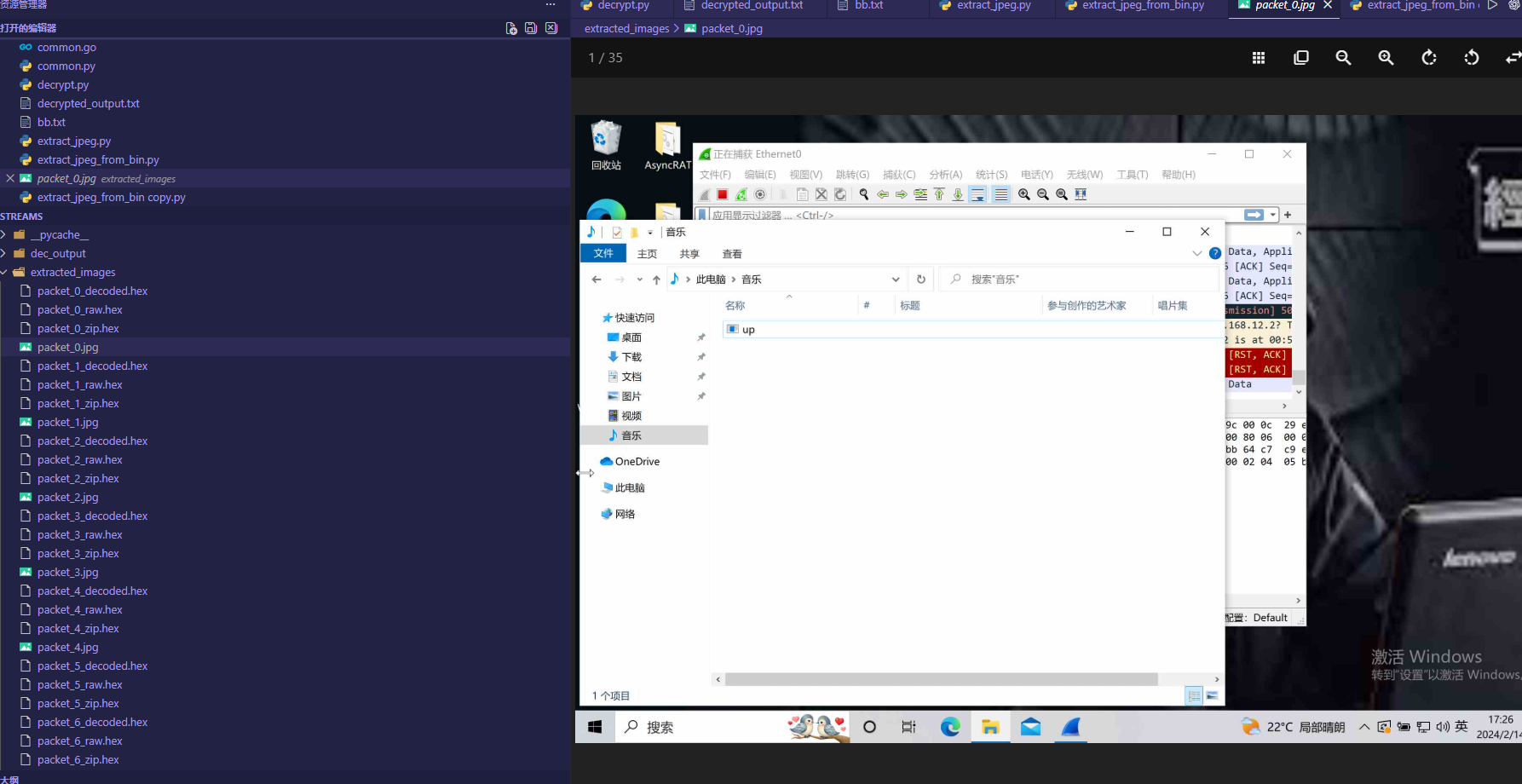Click extracted_images in the breadcrumb path

coord(626,29)
